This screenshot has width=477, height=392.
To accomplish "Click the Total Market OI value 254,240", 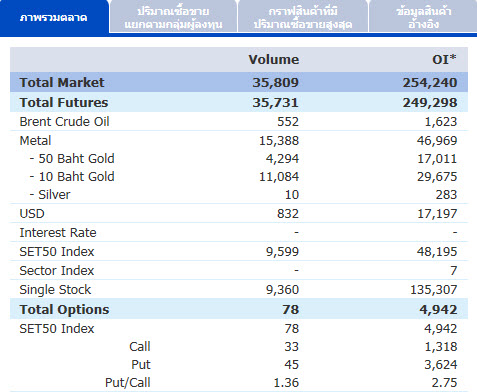I will pos(430,82).
